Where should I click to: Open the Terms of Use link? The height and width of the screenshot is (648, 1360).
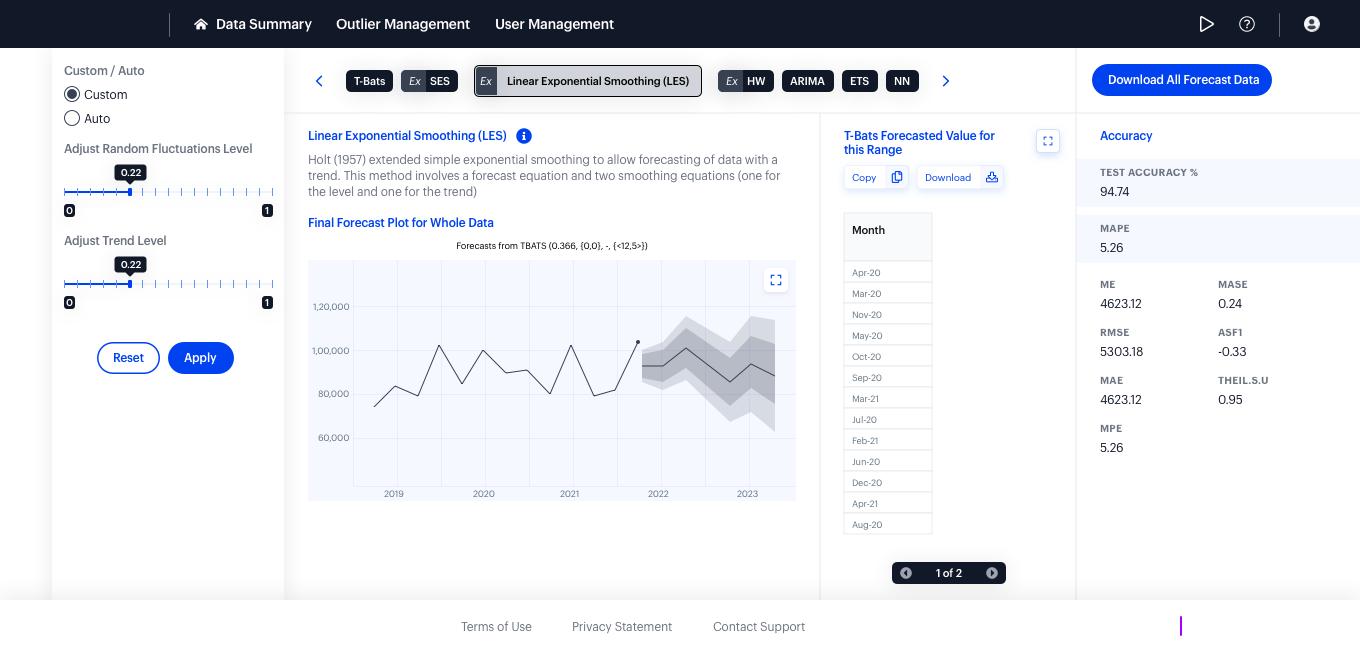point(496,627)
